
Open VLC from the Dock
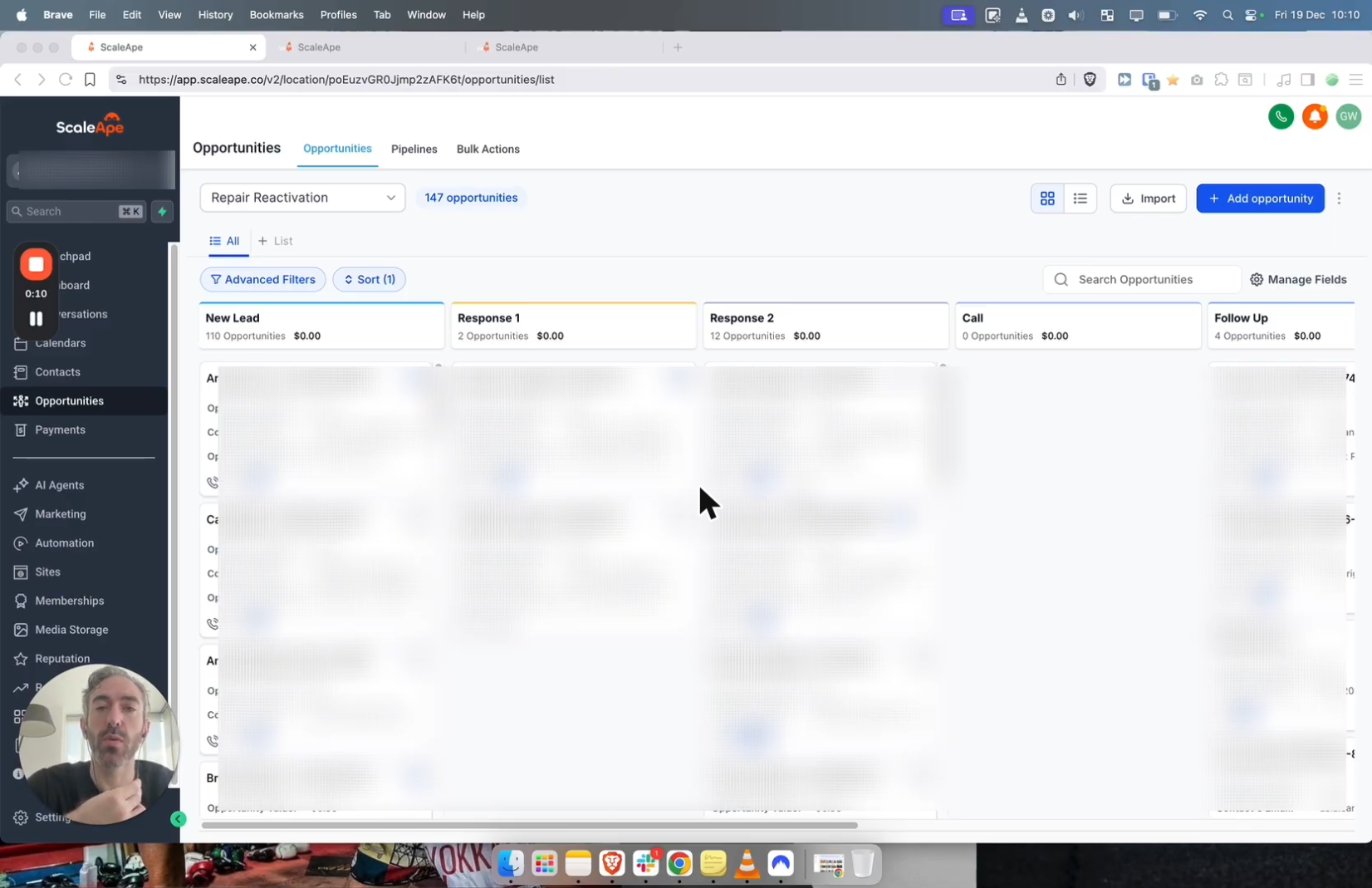click(x=747, y=862)
